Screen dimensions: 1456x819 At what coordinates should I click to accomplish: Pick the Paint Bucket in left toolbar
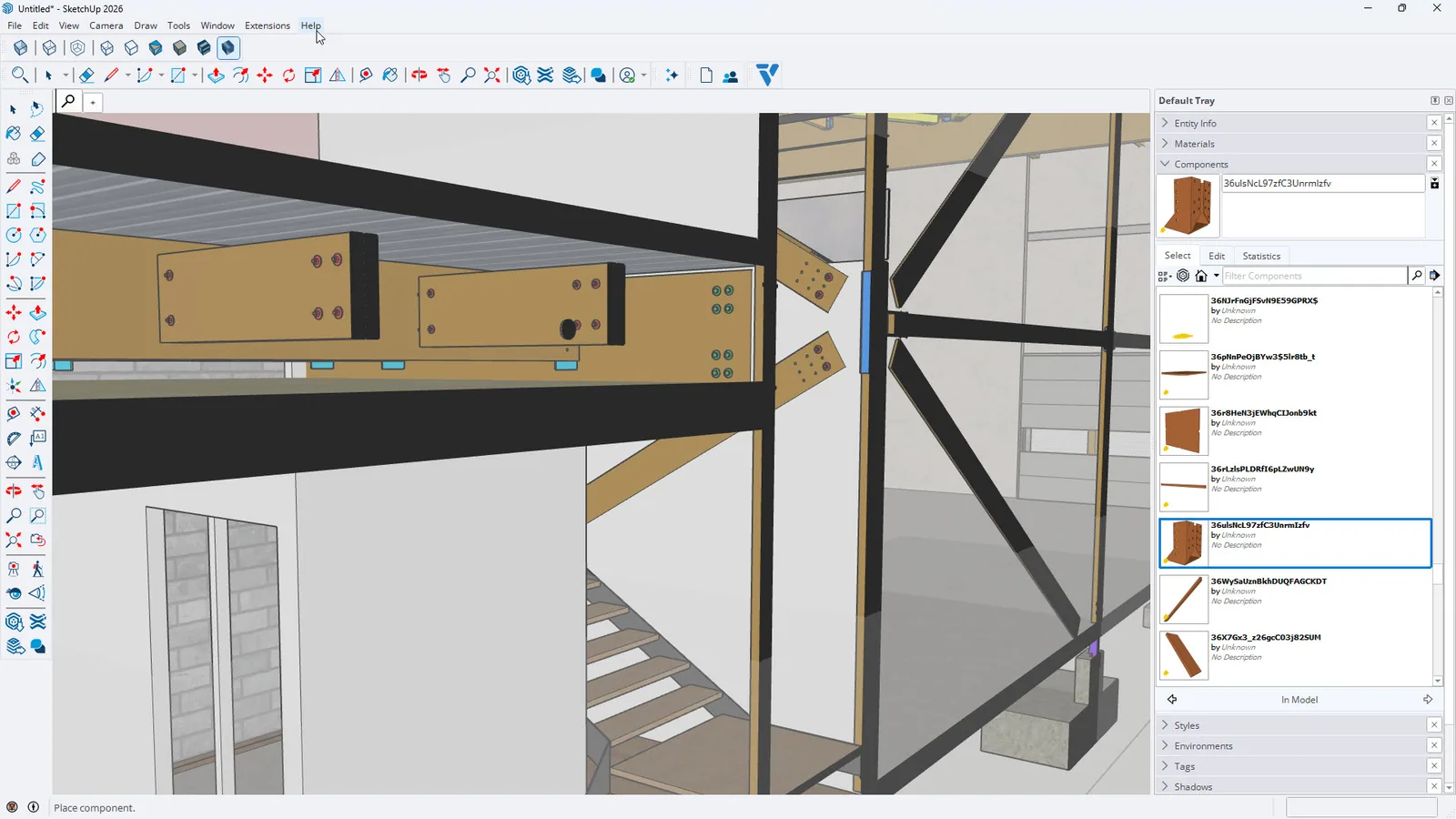tap(14, 134)
